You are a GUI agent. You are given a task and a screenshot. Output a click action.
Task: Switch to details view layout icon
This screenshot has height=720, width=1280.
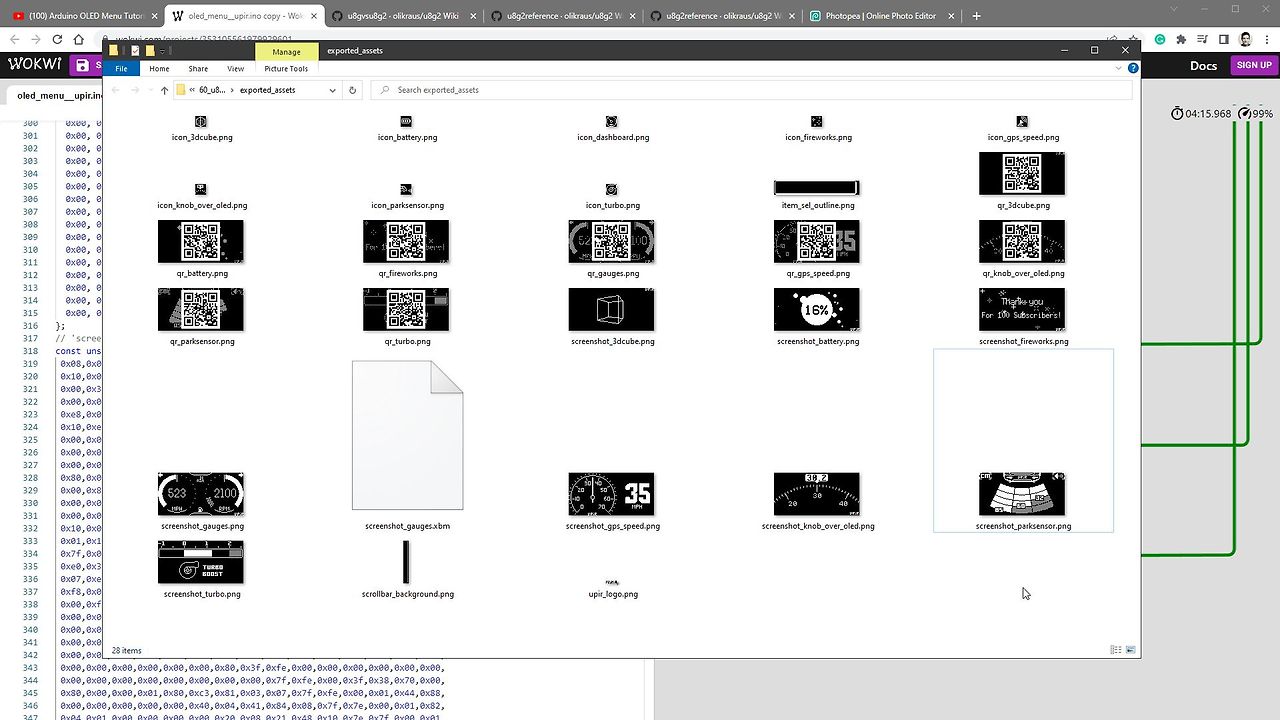(1116, 650)
